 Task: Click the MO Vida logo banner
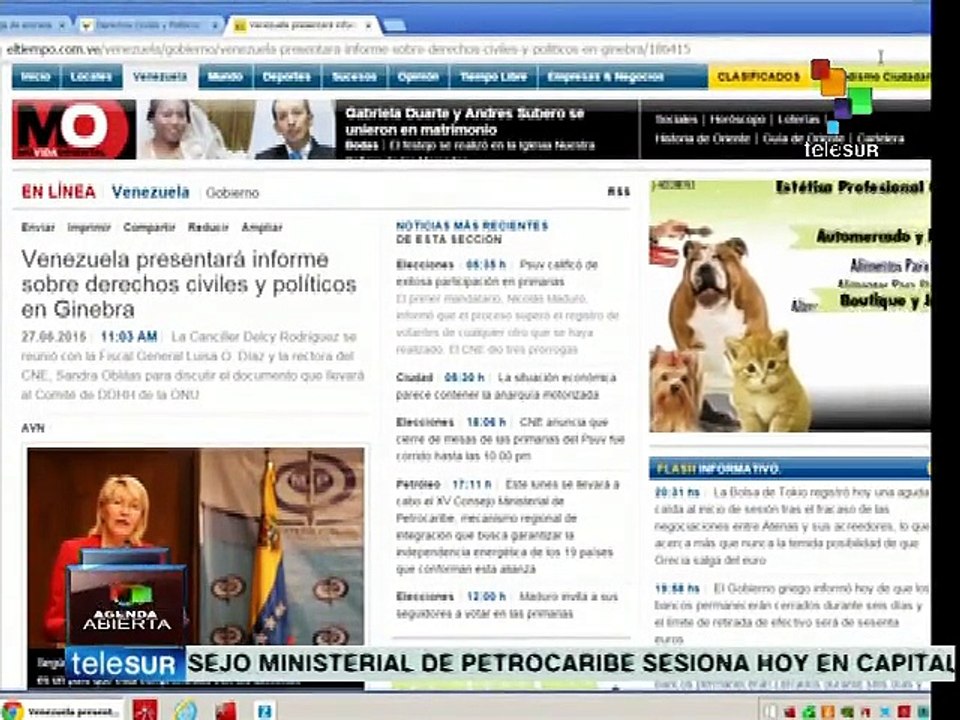(74, 129)
